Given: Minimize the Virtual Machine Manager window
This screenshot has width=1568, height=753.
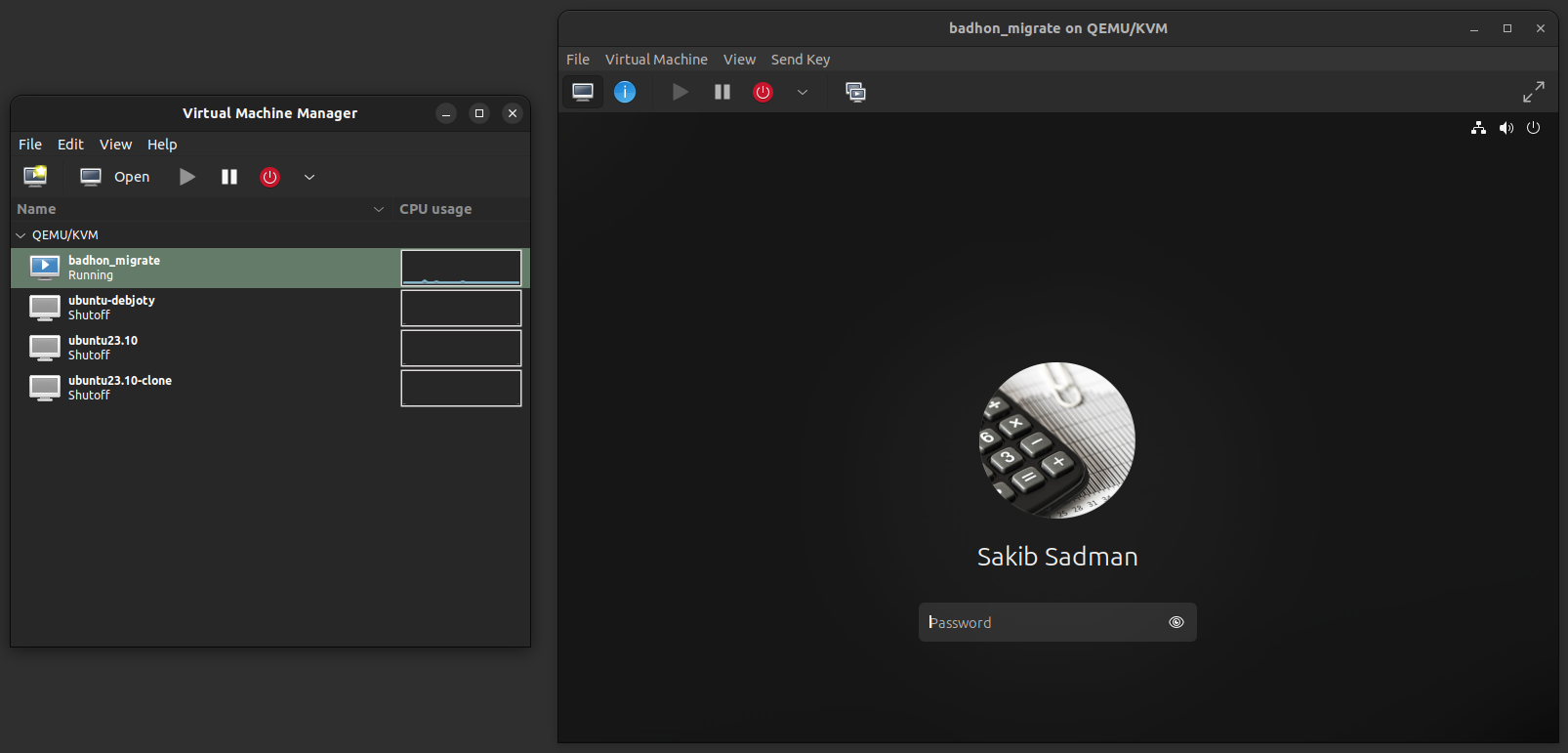Looking at the screenshot, I should click(446, 113).
